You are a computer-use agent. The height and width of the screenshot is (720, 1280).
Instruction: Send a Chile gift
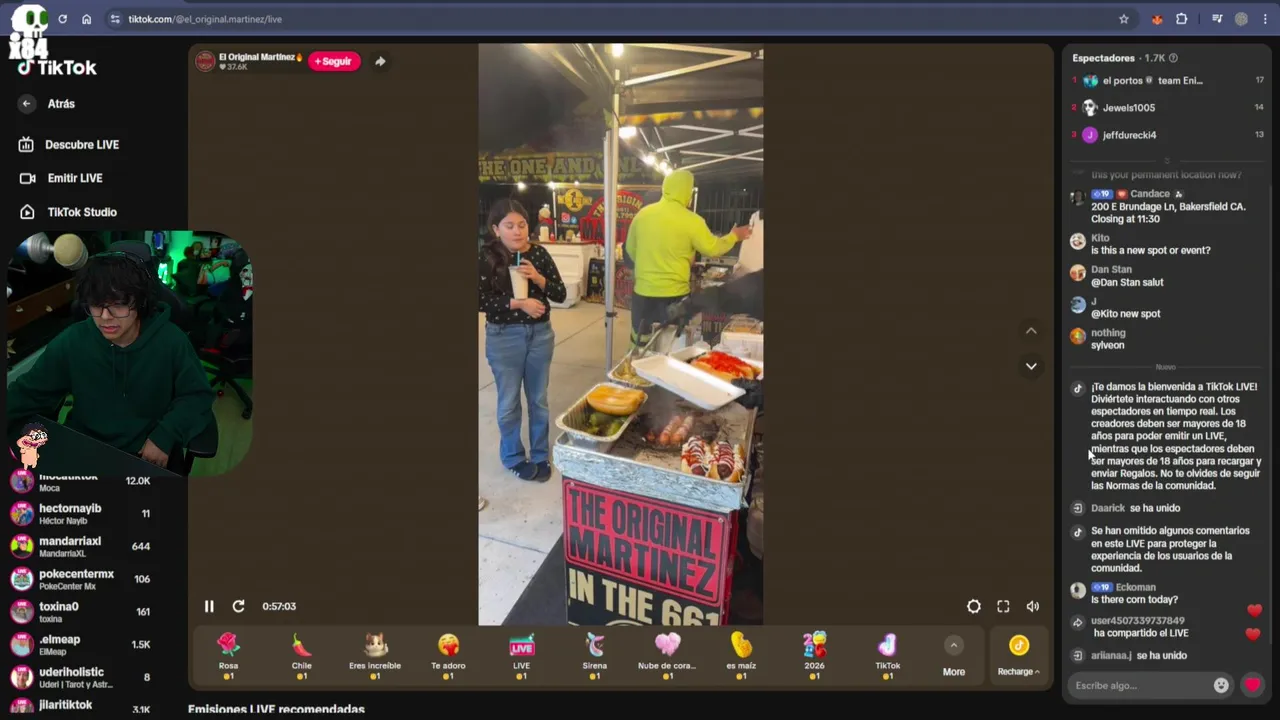(x=302, y=656)
